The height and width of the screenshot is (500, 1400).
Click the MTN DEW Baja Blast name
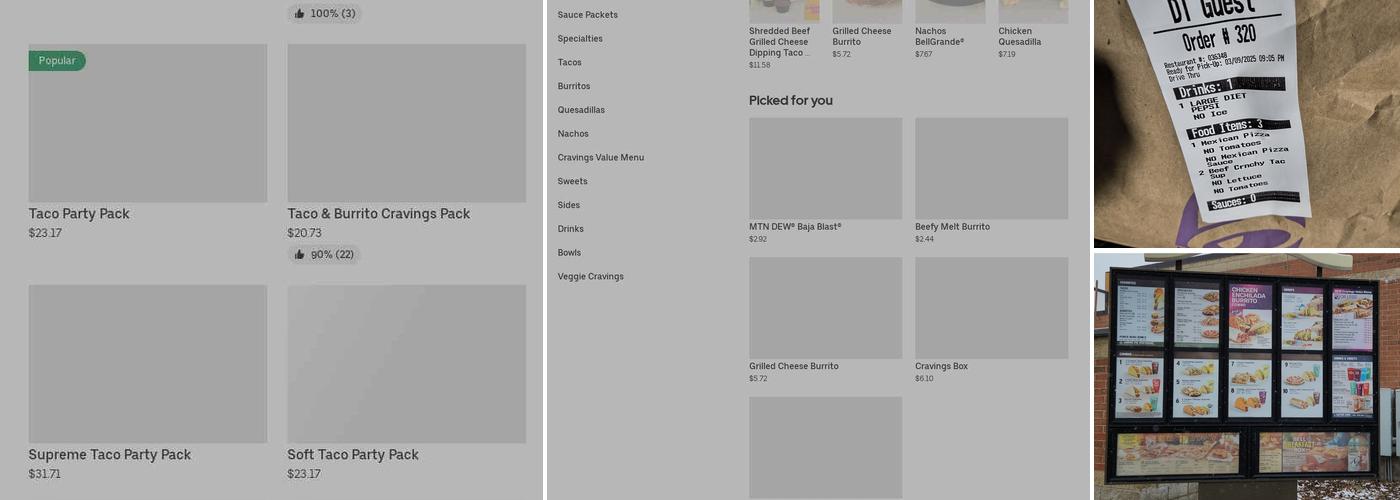click(x=795, y=227)
